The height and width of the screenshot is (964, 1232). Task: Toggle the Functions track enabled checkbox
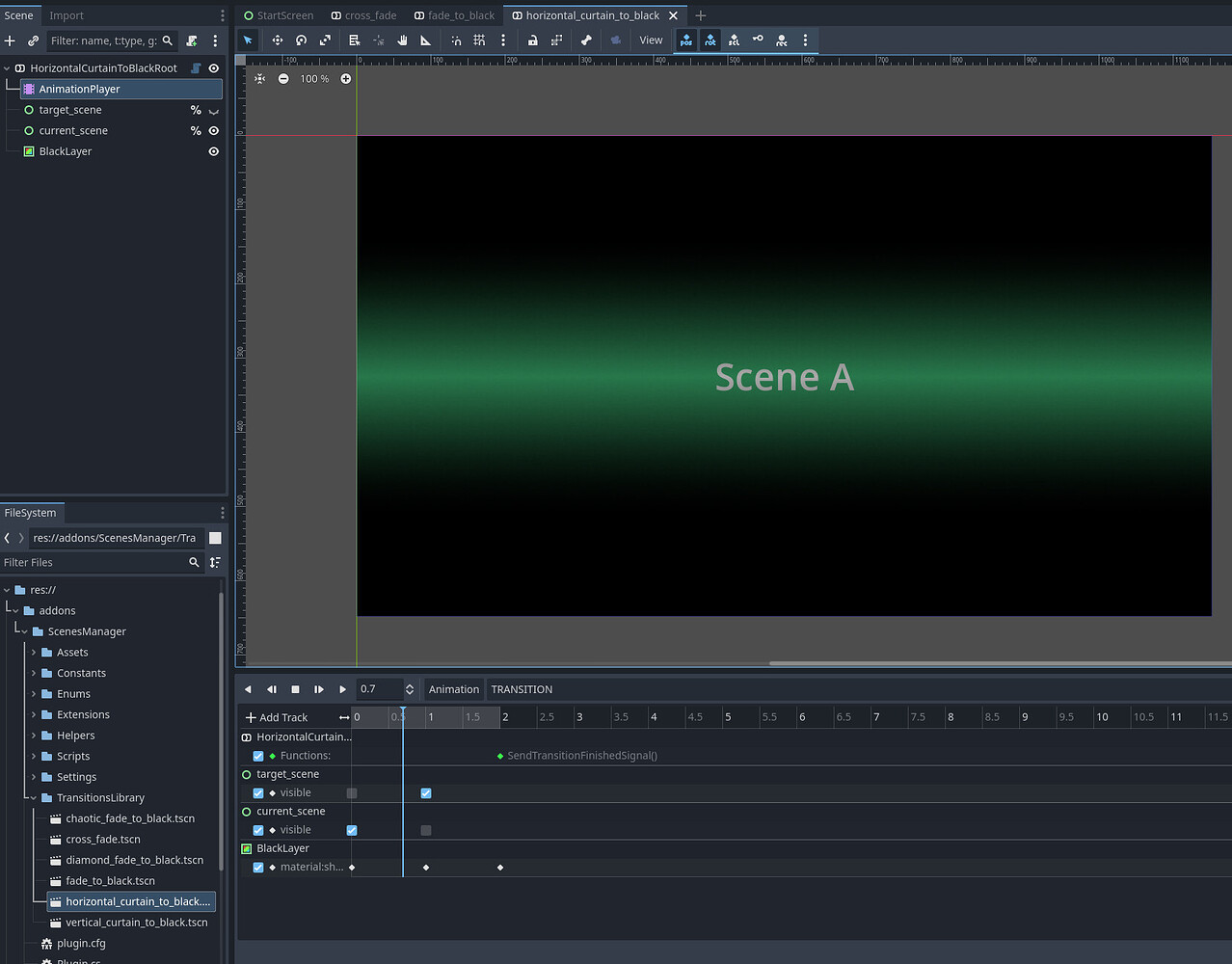[x=257, y=756]
